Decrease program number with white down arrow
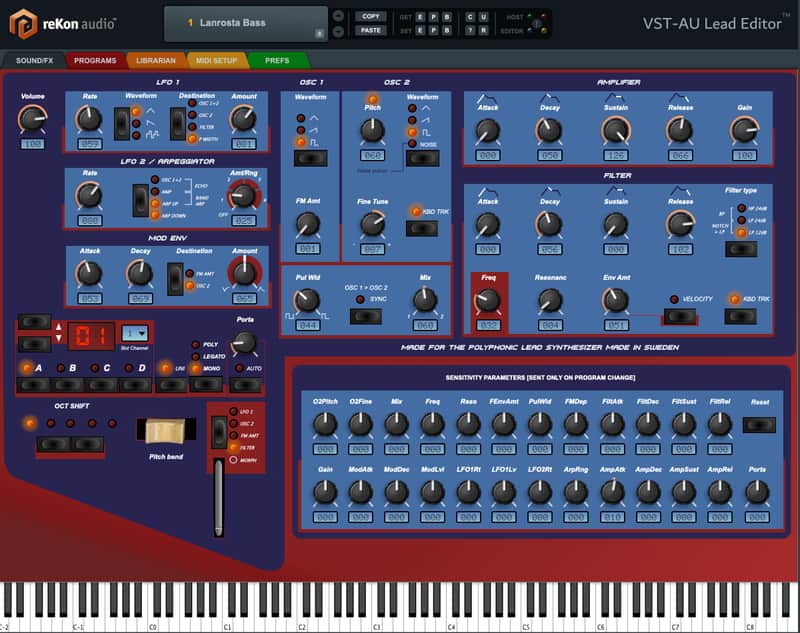800x633 pixels. click(x=59, y=338)
